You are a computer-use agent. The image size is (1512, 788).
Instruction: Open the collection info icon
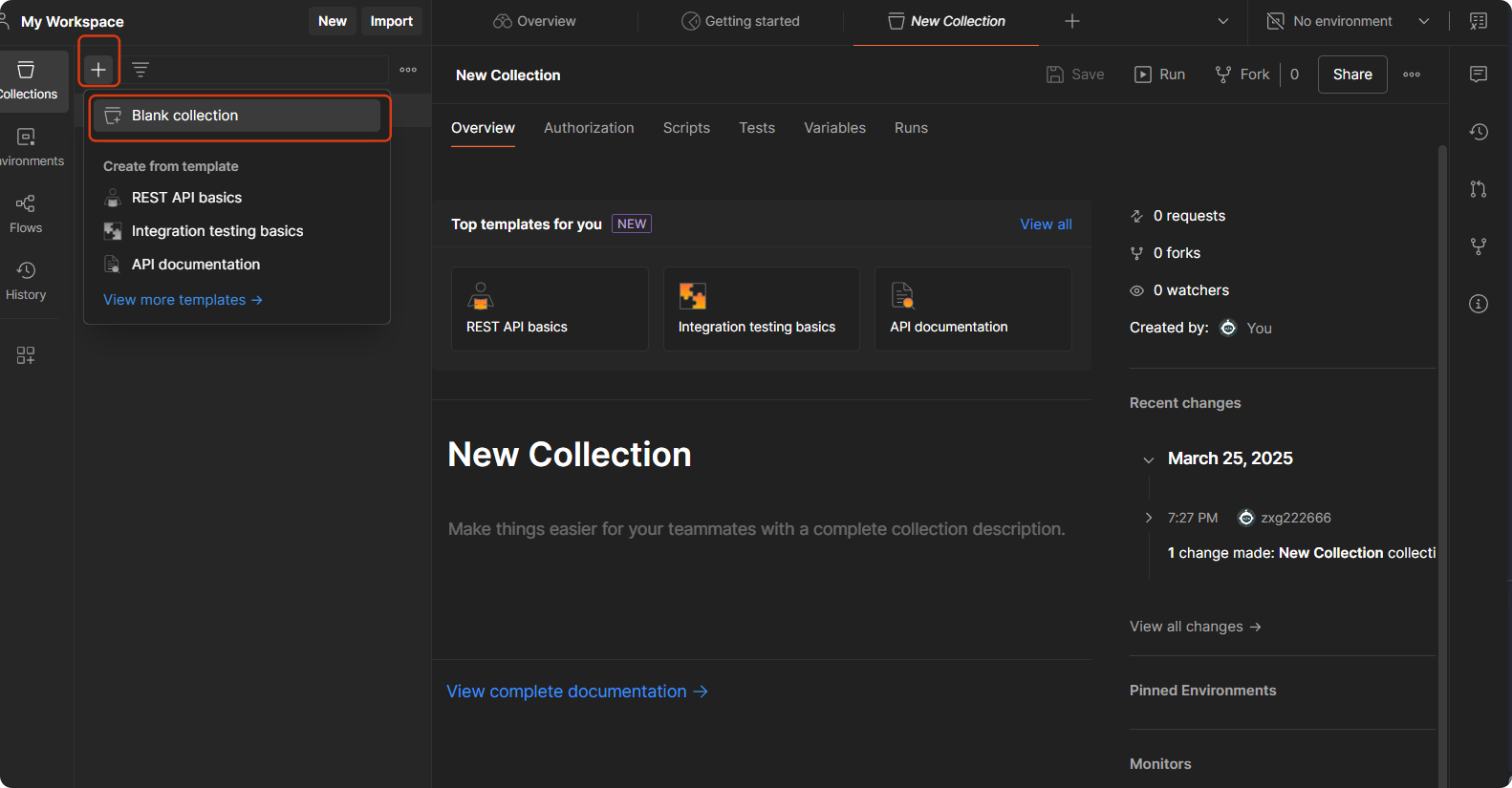(1479, 304)
